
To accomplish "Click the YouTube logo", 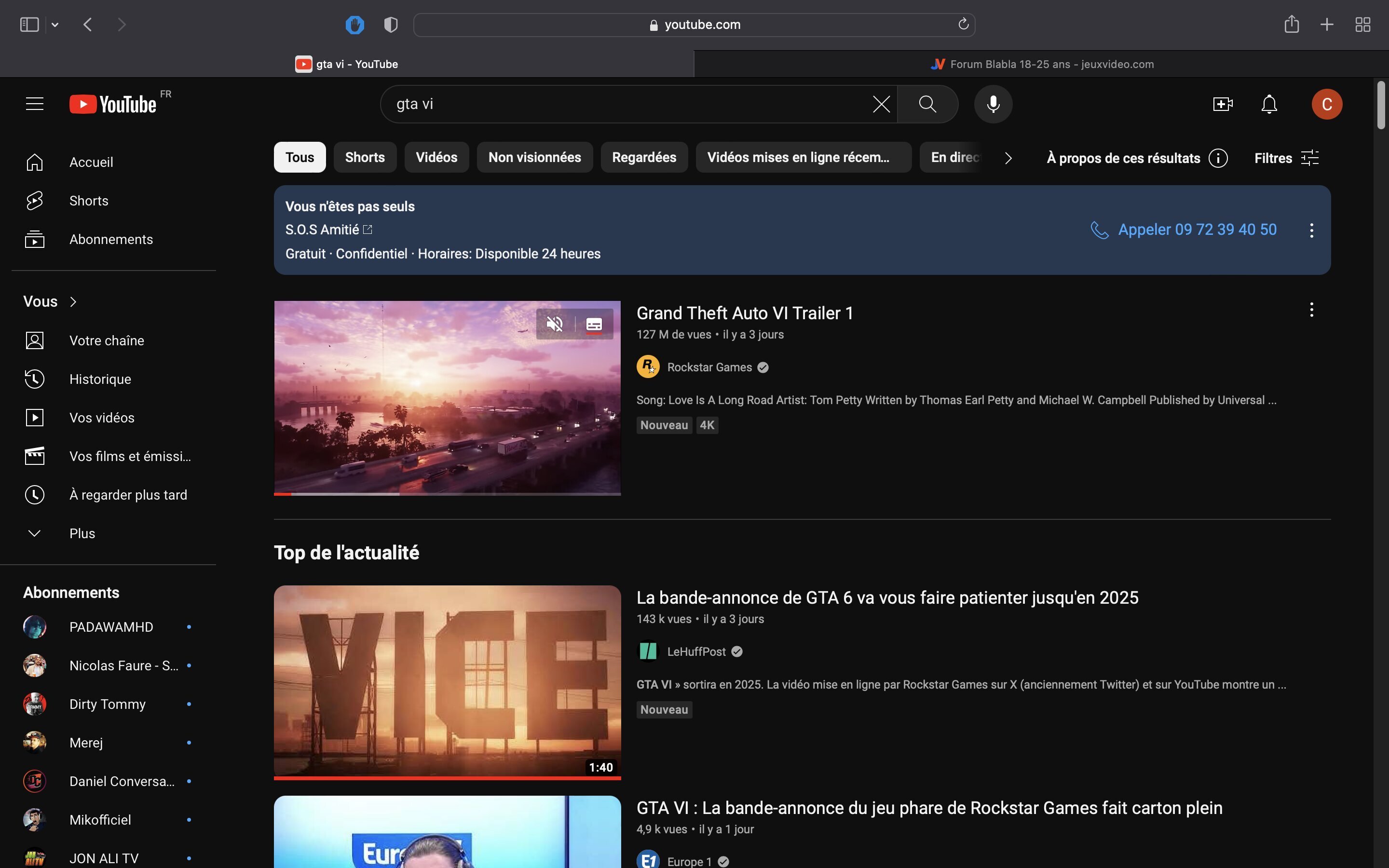I will pos(113,105).
